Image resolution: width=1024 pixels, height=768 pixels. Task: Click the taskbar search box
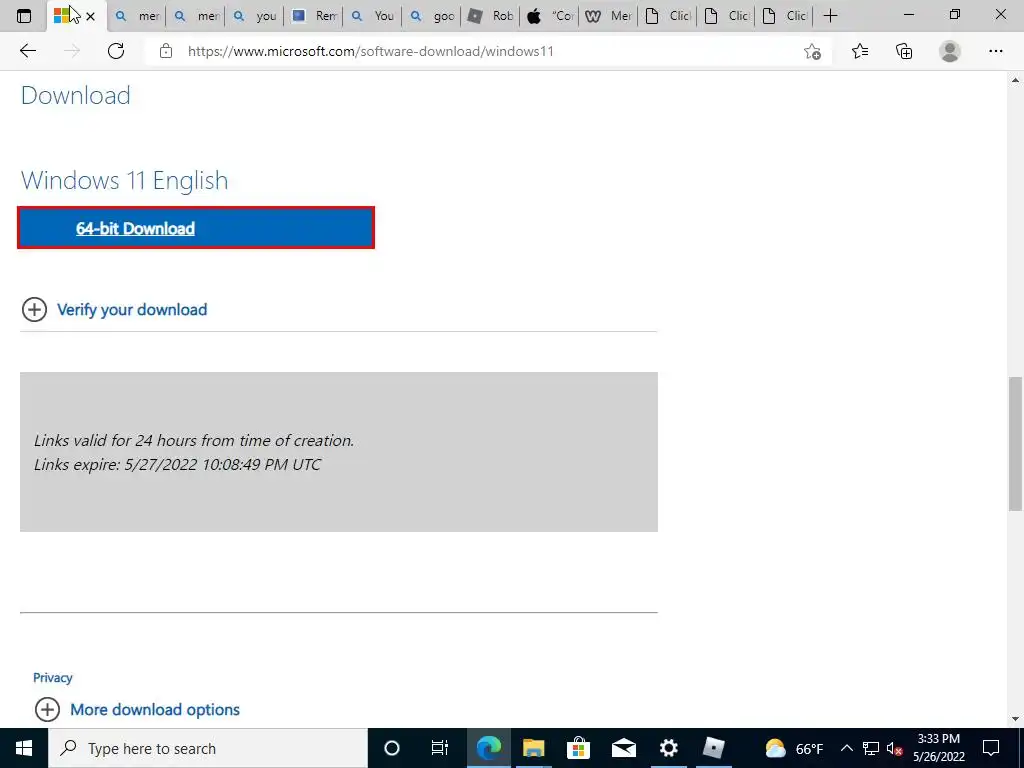pos(208,748)
